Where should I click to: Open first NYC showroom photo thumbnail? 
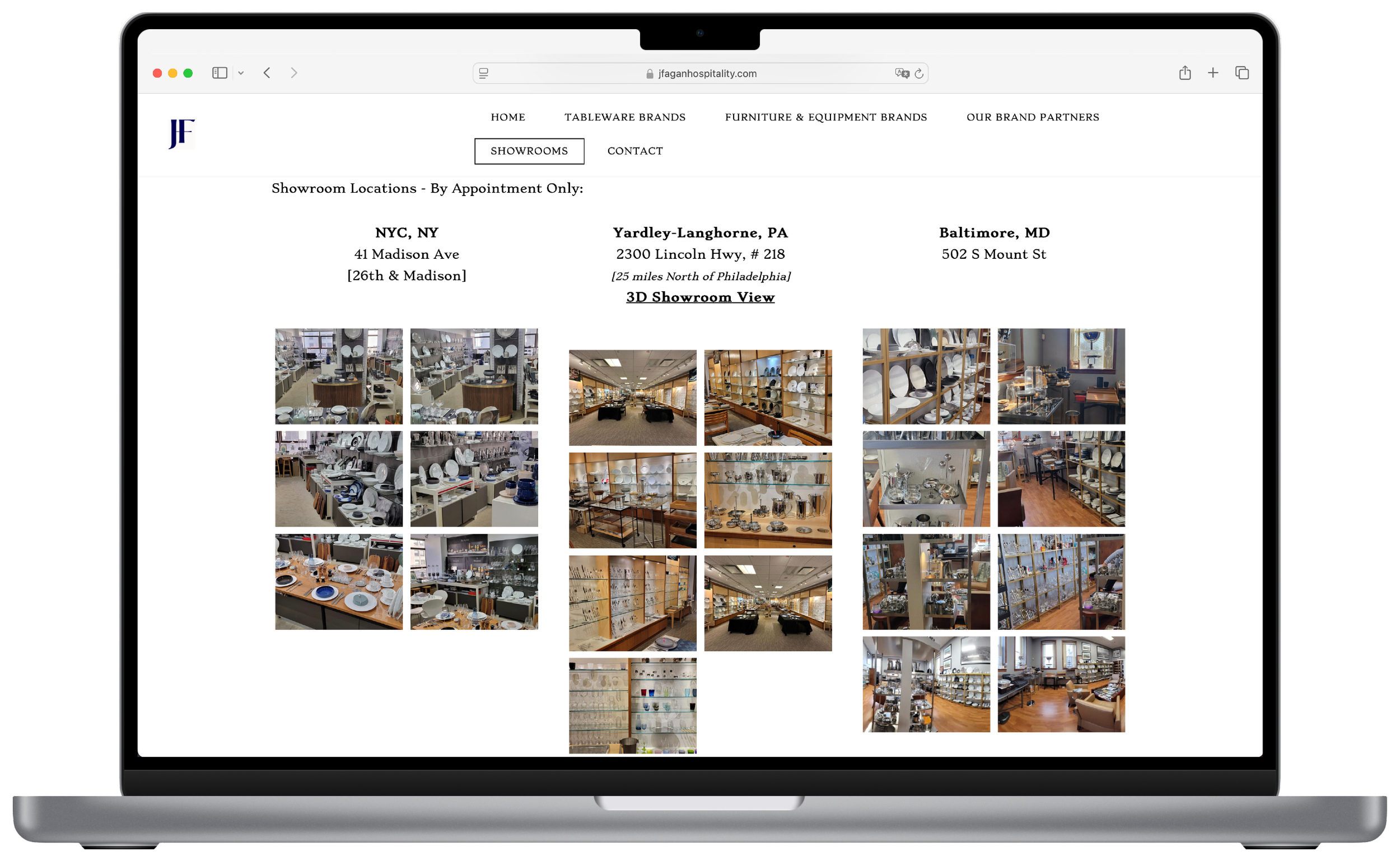click(339, 376)
